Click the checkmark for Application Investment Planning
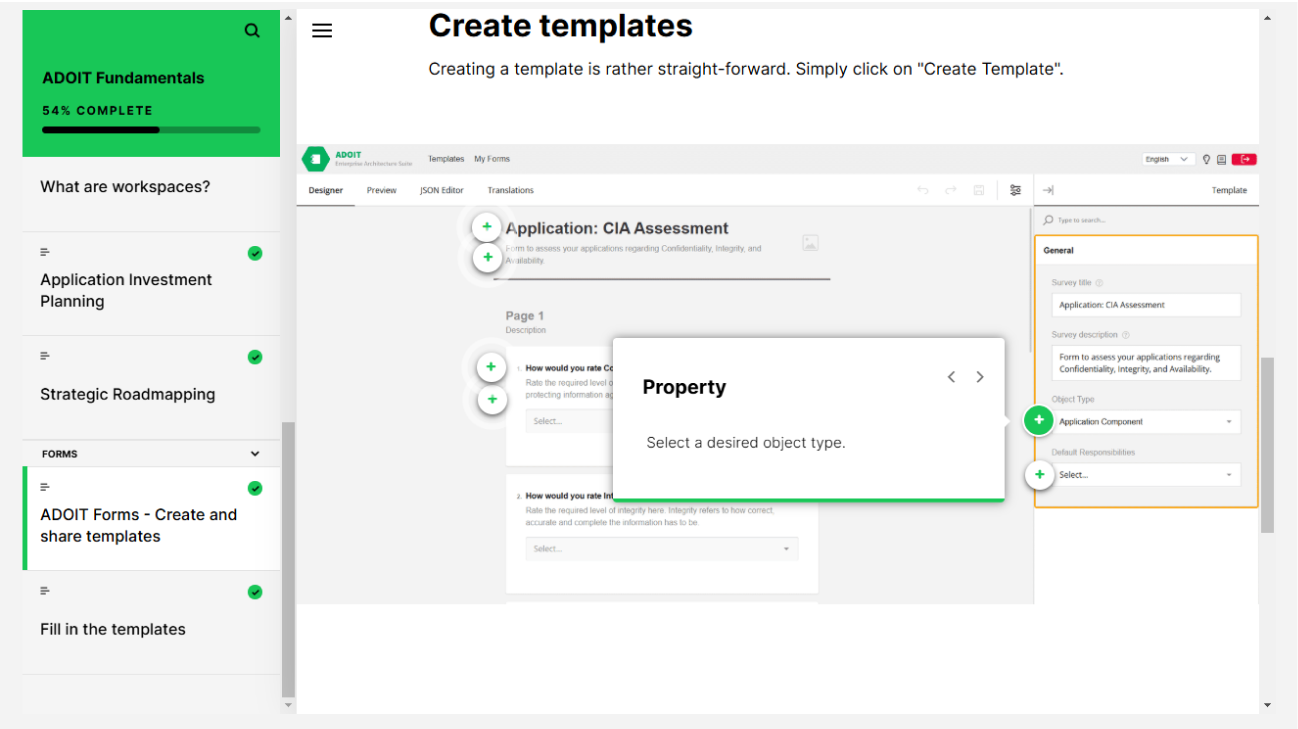The image size is (1298, 729). [x=255, y=253]
